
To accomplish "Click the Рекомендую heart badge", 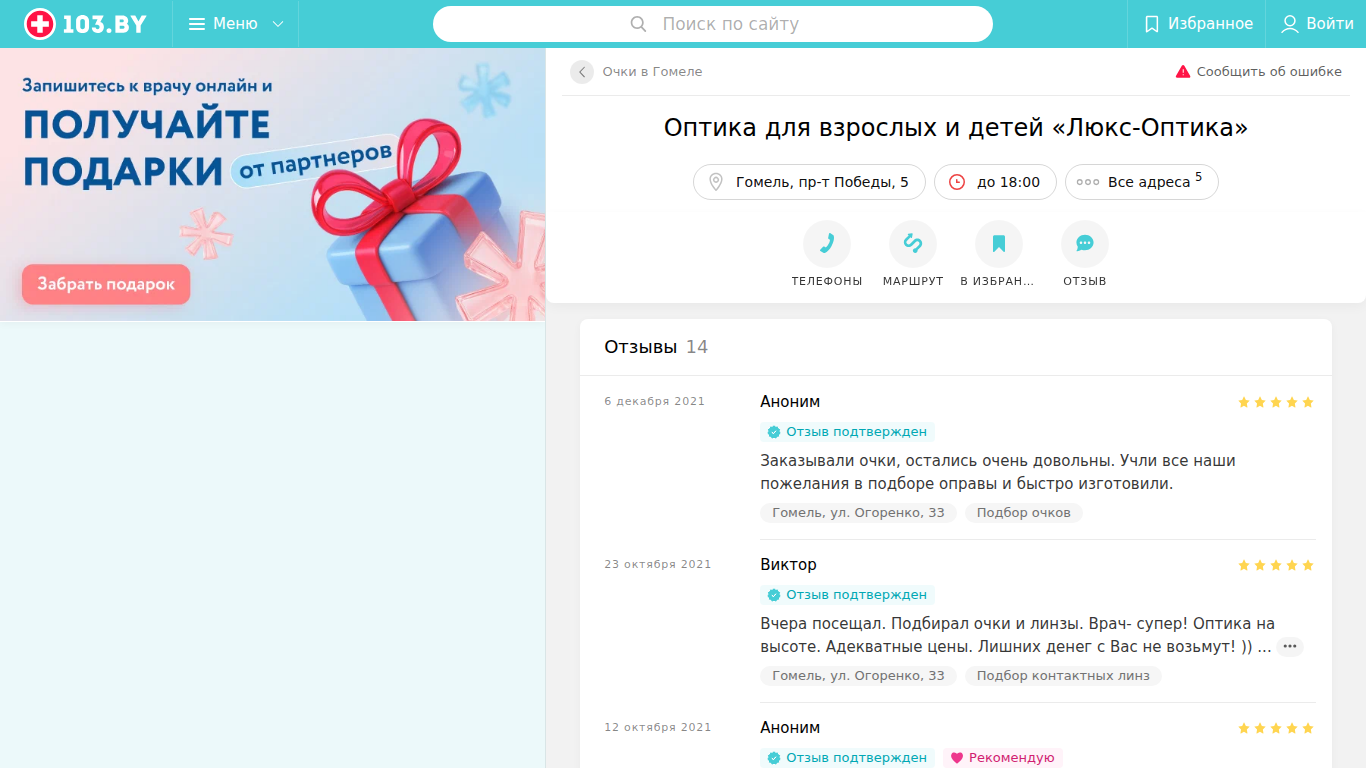I will click(1002, 758).
